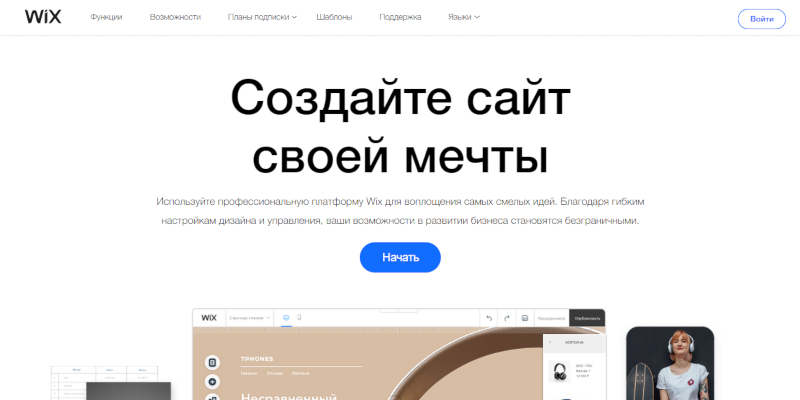
Task: Click the pages icon in editor sidebar
Action: click(x=212, y=362)
